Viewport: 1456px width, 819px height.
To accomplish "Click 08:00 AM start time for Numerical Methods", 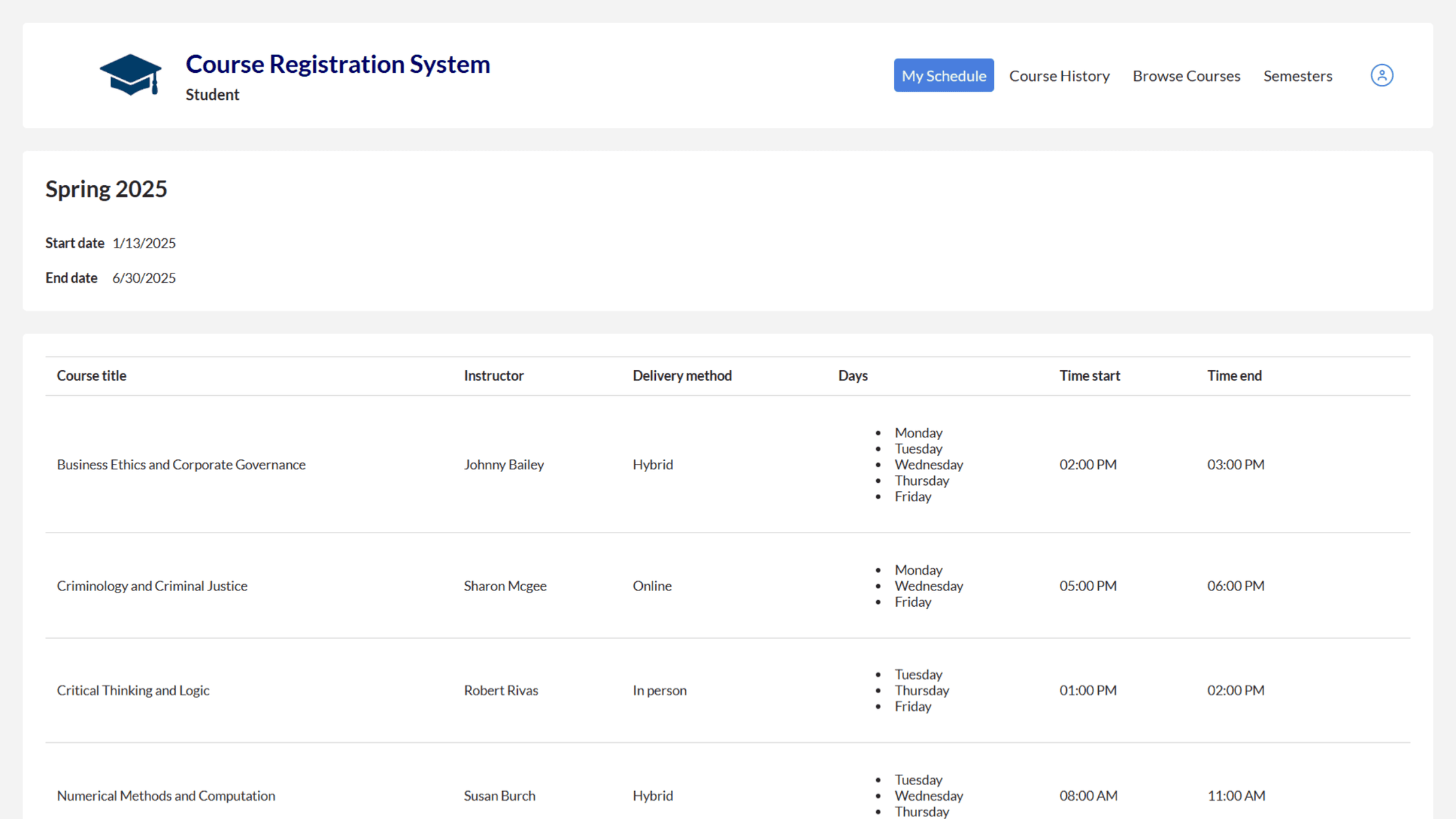I will click(x=1088, y=796).
